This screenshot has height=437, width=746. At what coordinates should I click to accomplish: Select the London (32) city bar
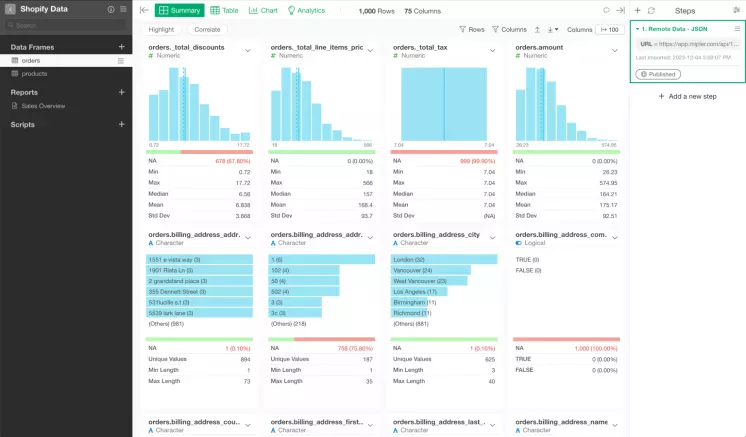point(444,260)
